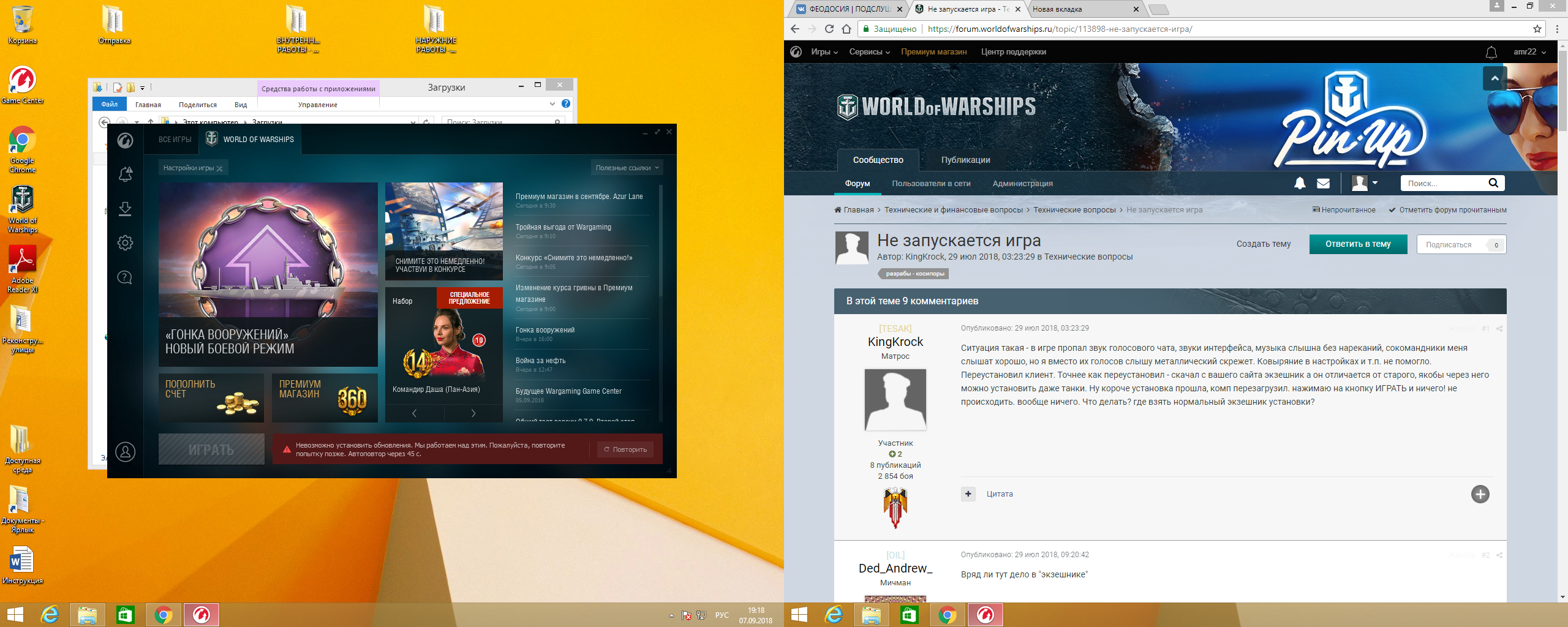
Task: Click Chrome home button
Action: point(846,29)
